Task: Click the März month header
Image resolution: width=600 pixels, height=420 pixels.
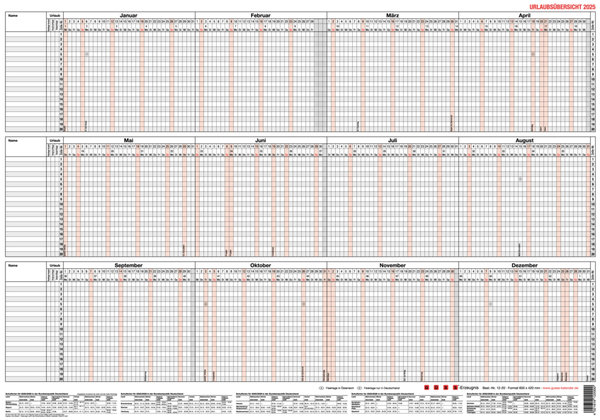Action: 393,17
